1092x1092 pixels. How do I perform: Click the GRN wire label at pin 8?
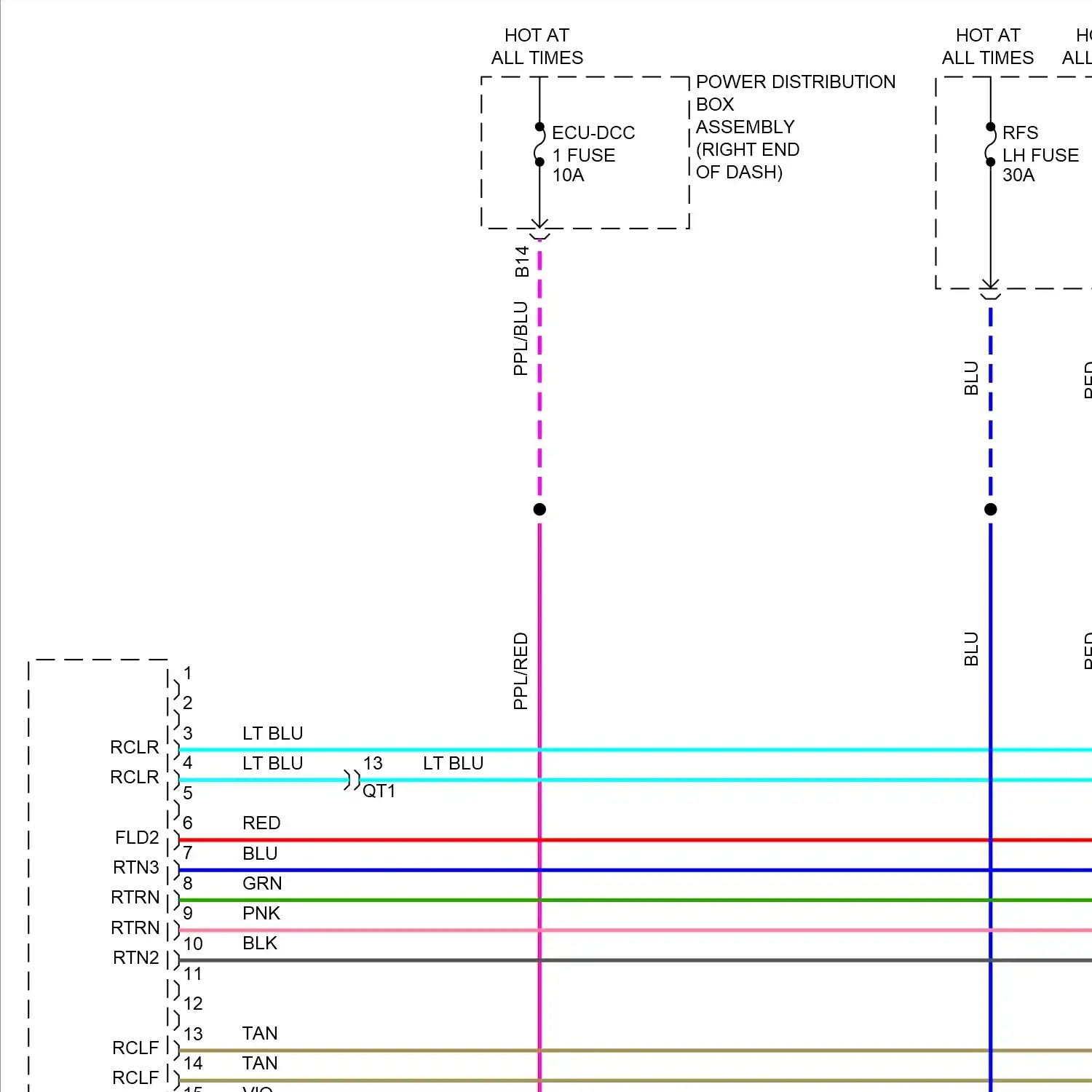(x=262, y=883)
